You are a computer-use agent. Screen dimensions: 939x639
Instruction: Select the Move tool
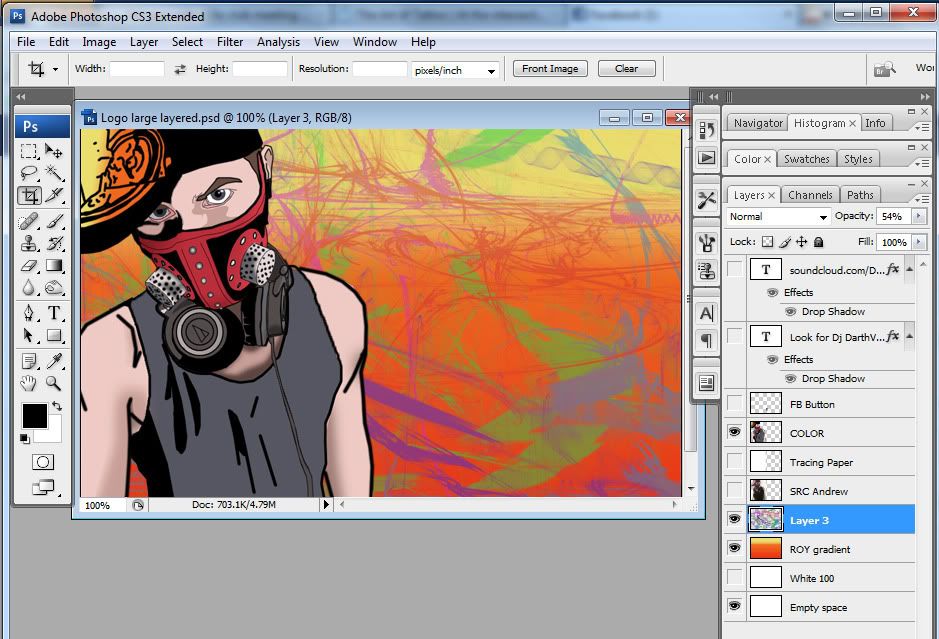click(x=54, y=151)
